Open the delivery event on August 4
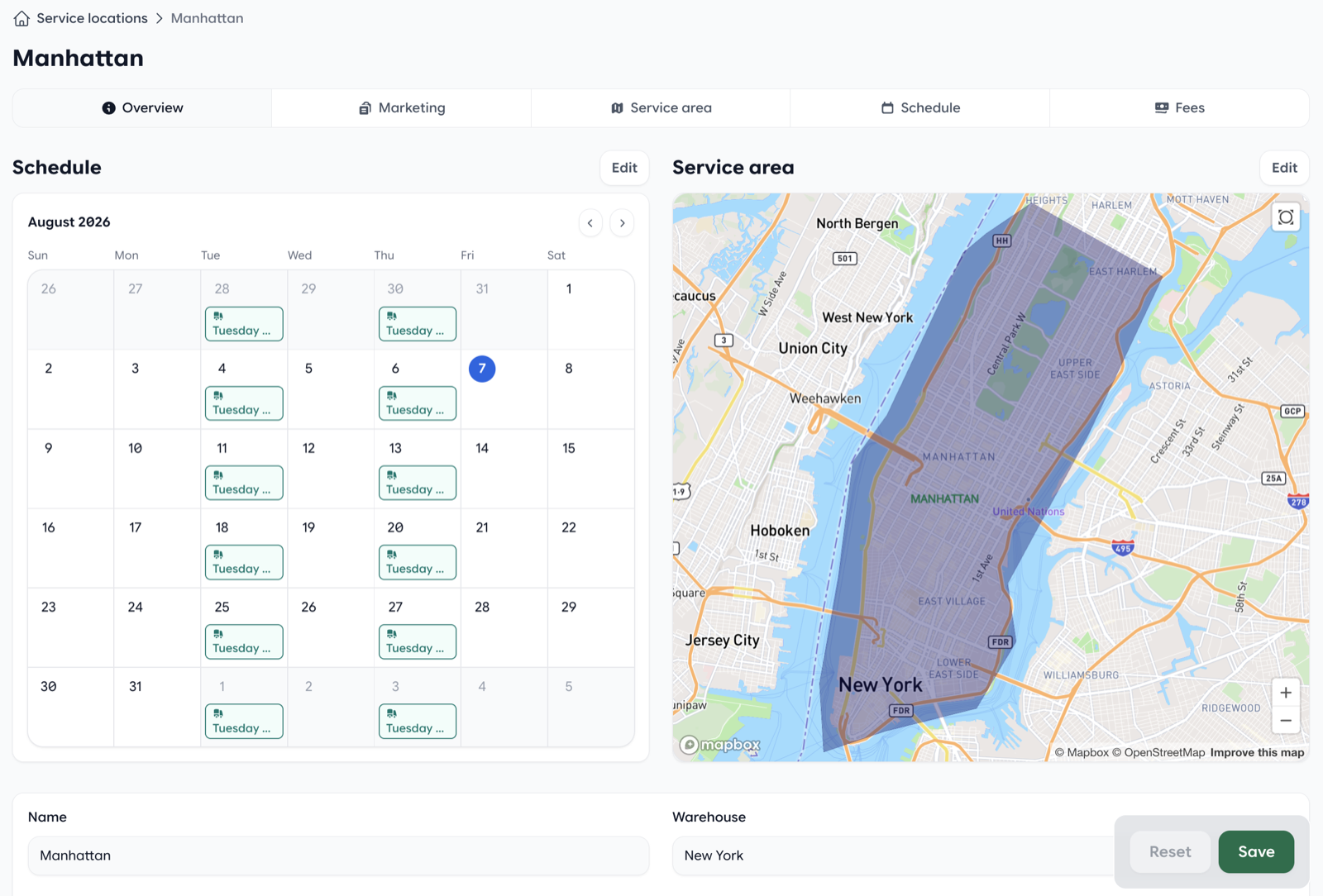This screenshot has height=896, width=1323. pyautogui.click(x=244, y=403)
